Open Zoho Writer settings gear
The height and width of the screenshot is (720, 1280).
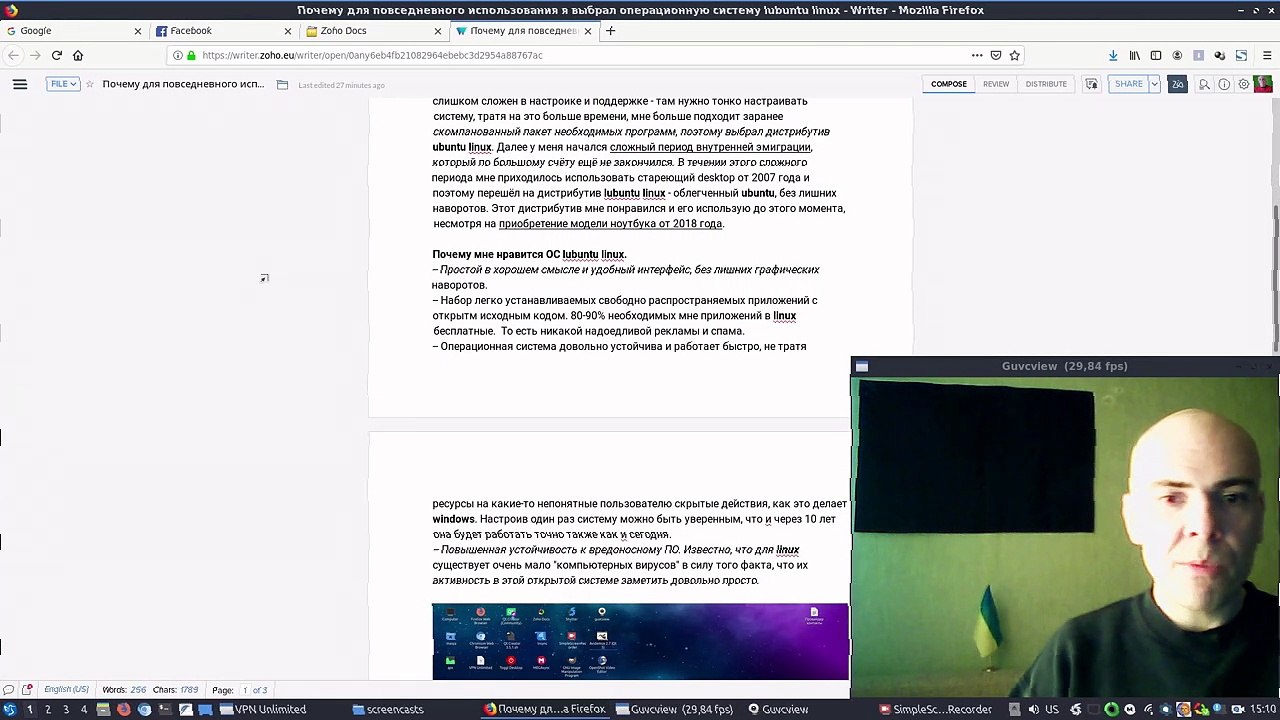(x=1244, y=84)
